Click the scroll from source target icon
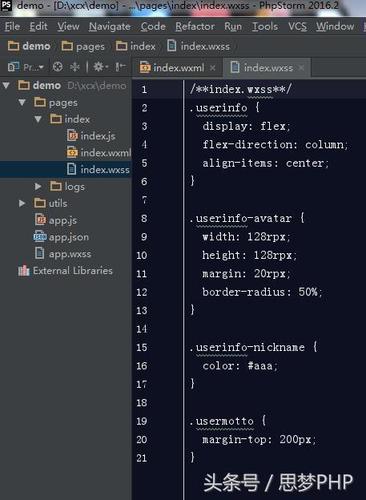The image size is (366, 500). pos(58,67)
